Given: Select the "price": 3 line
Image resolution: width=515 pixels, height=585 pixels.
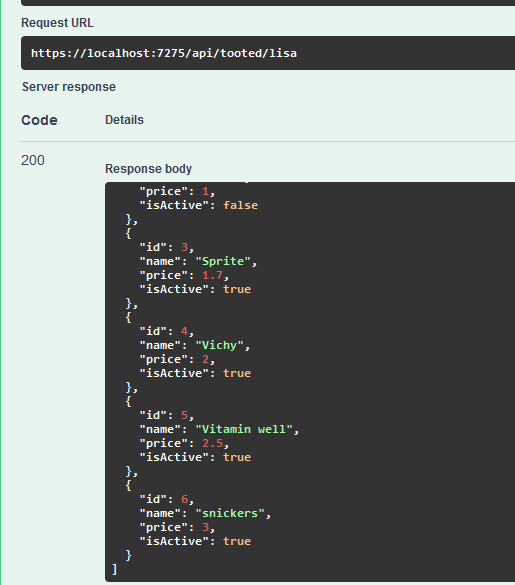Looking at the screenshot, I should 177,527.
